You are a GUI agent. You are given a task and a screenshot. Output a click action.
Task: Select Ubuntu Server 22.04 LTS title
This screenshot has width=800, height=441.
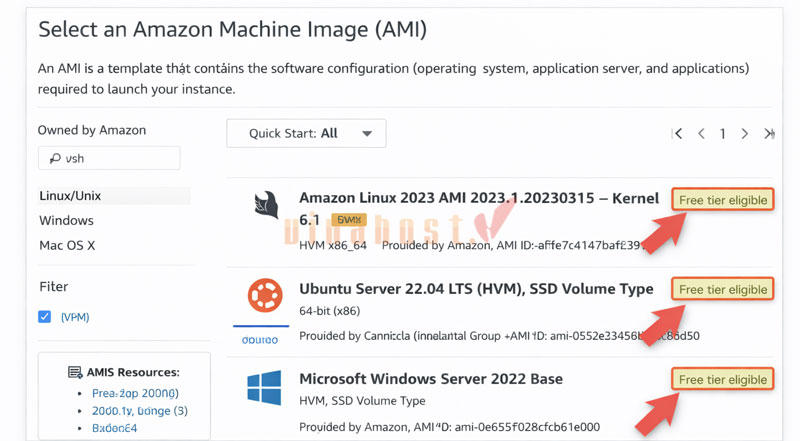[476, 289]
